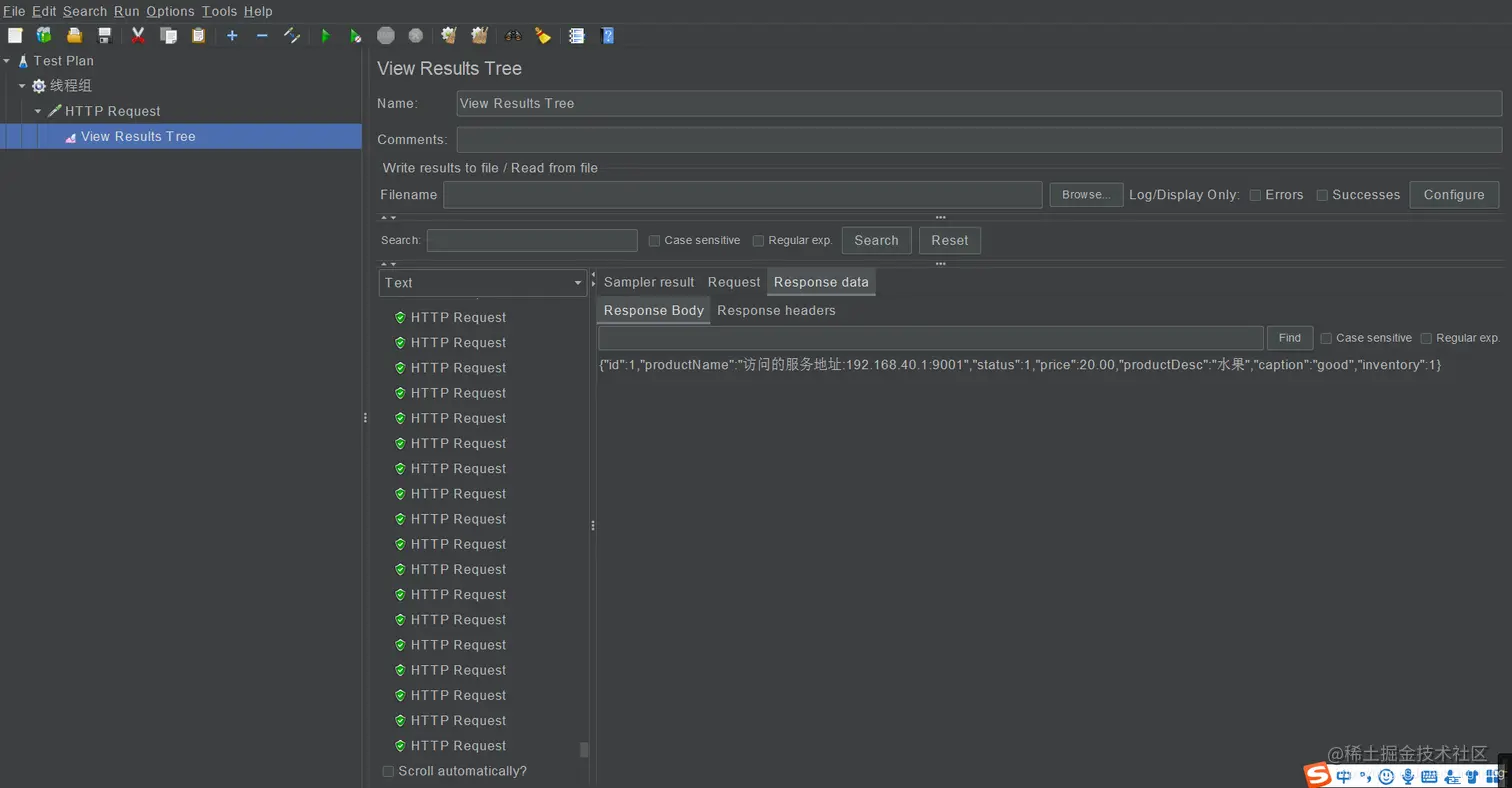Image resolution: width=1512 pixels, height=788 pixels.
Task: Open the Text renderer dropdown
Action: point(483,283)
